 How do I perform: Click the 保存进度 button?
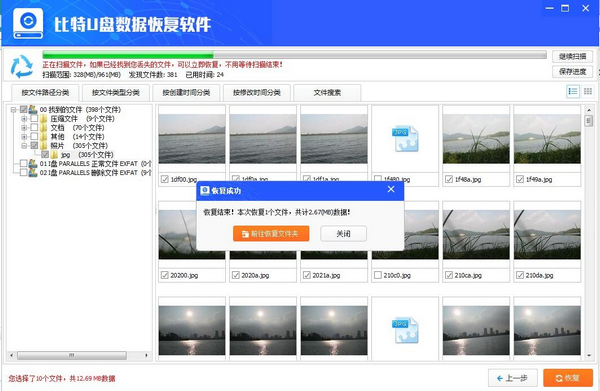click(x=572, y=72)
